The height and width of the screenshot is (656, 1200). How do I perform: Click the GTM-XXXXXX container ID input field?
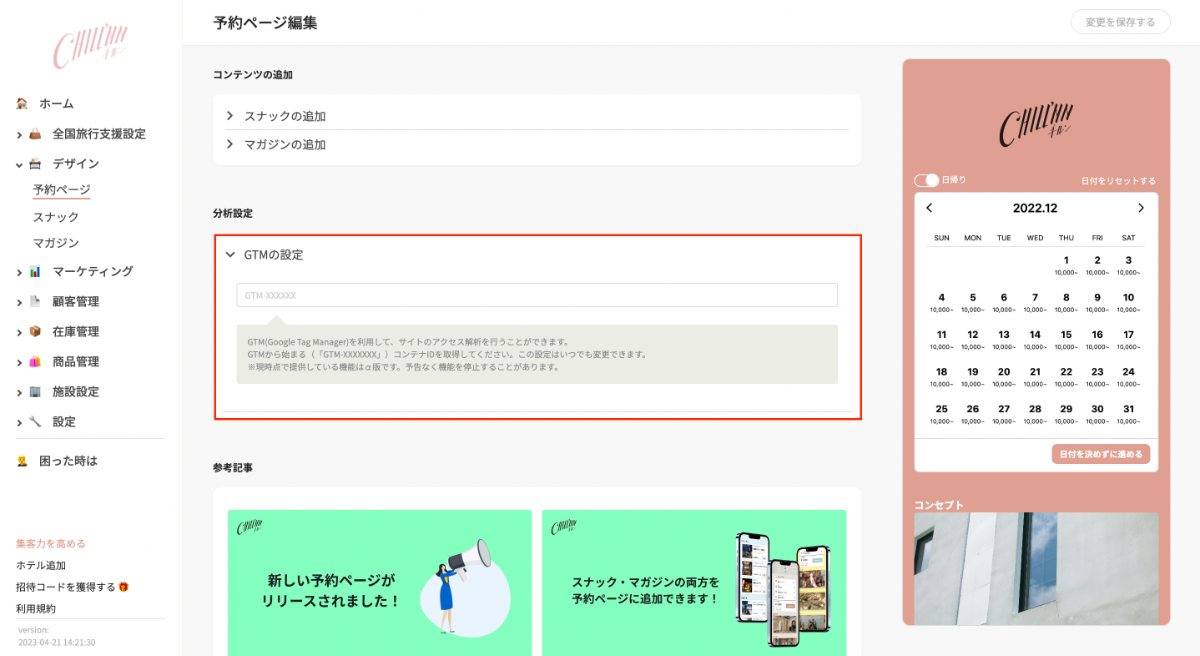pyautogui.click(x=537, y=295)
